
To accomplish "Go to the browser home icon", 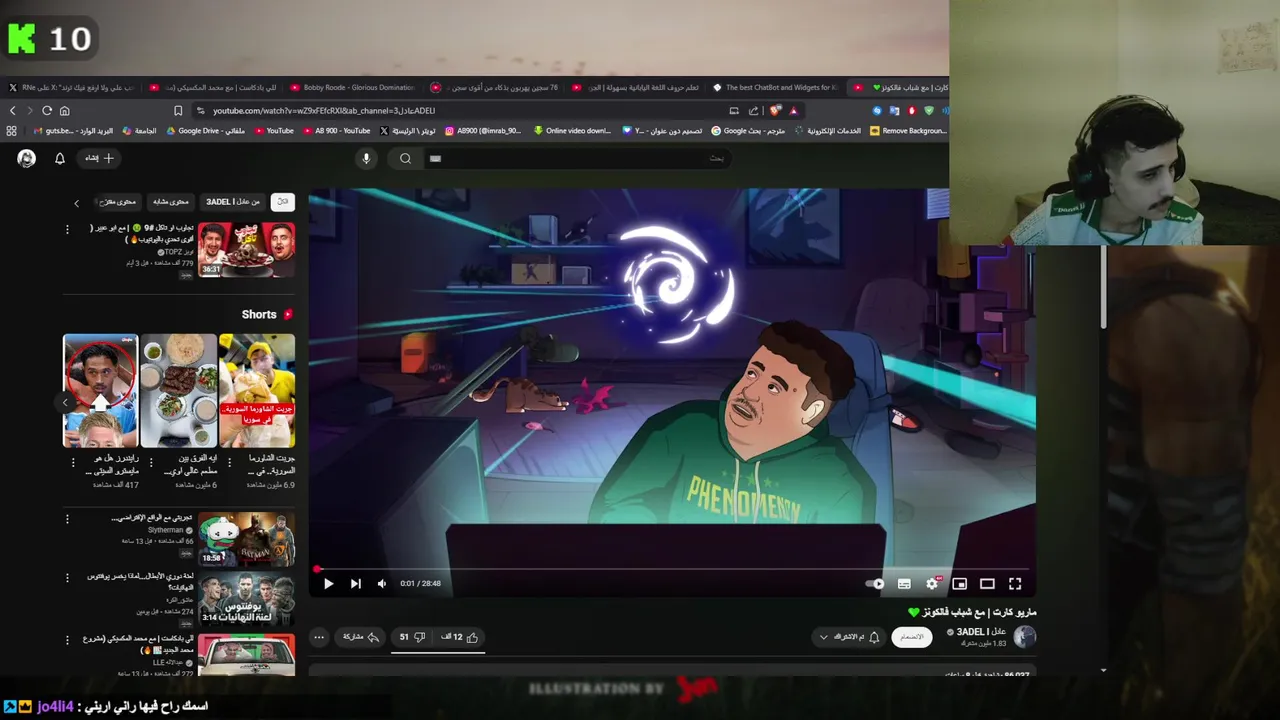I will [64, 111].
